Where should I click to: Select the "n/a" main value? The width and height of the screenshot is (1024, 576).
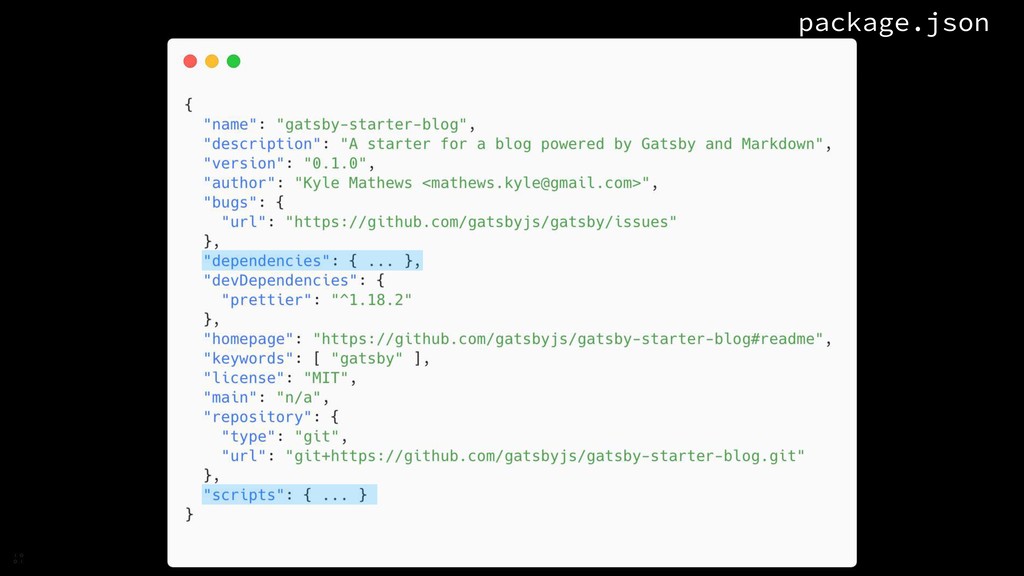[298, 398]
